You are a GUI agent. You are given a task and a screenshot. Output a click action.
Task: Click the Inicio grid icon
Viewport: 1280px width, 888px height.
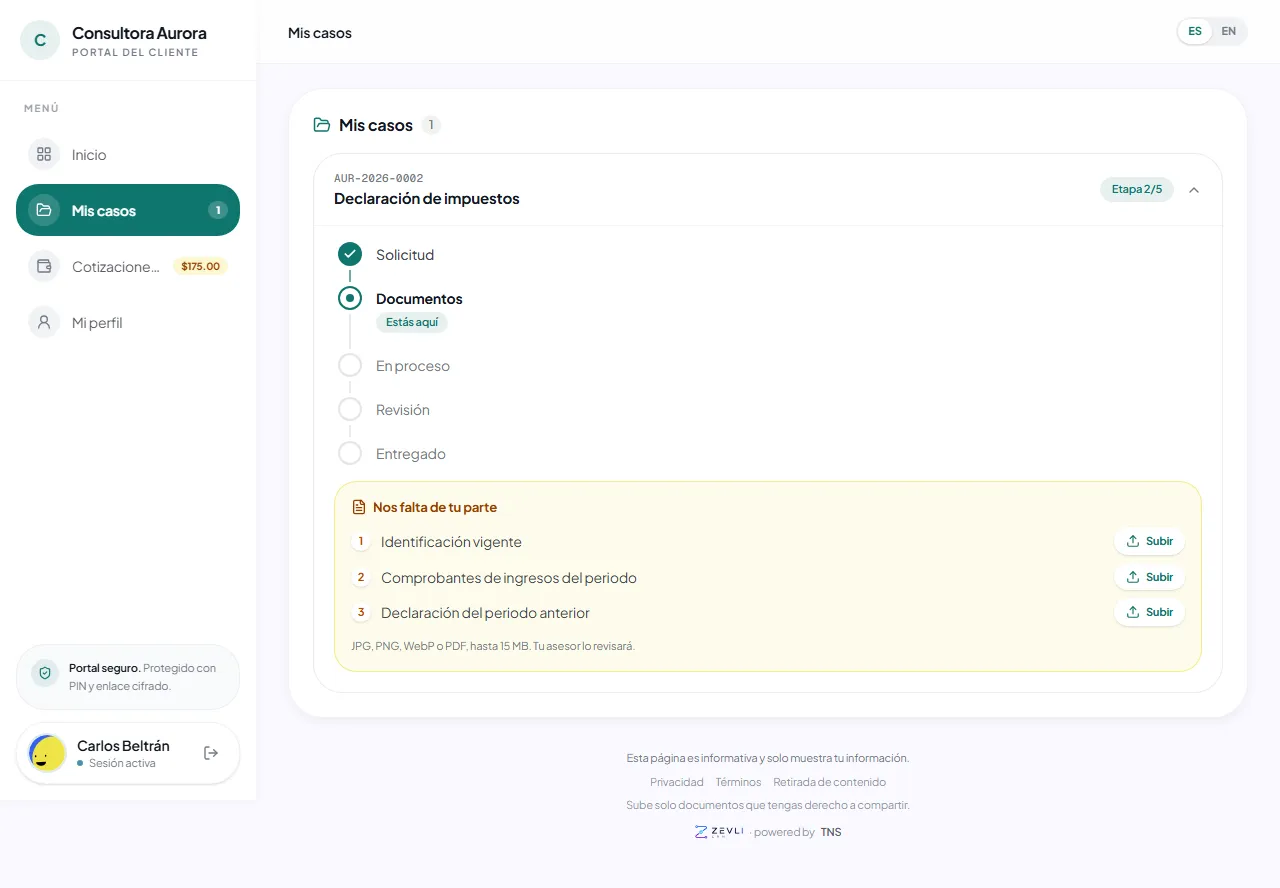click(44, 155)
